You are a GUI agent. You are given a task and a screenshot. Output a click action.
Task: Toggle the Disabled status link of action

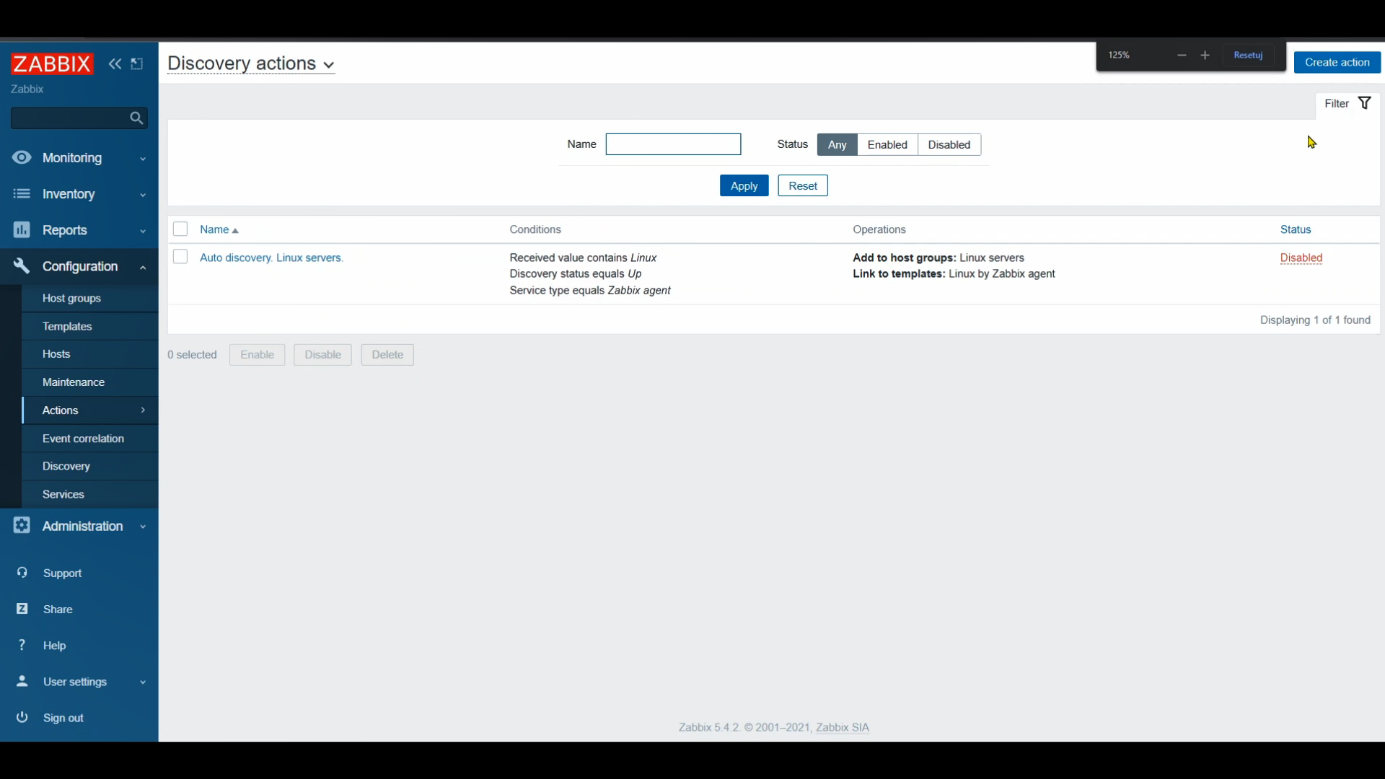click(x=1301, y=258)
